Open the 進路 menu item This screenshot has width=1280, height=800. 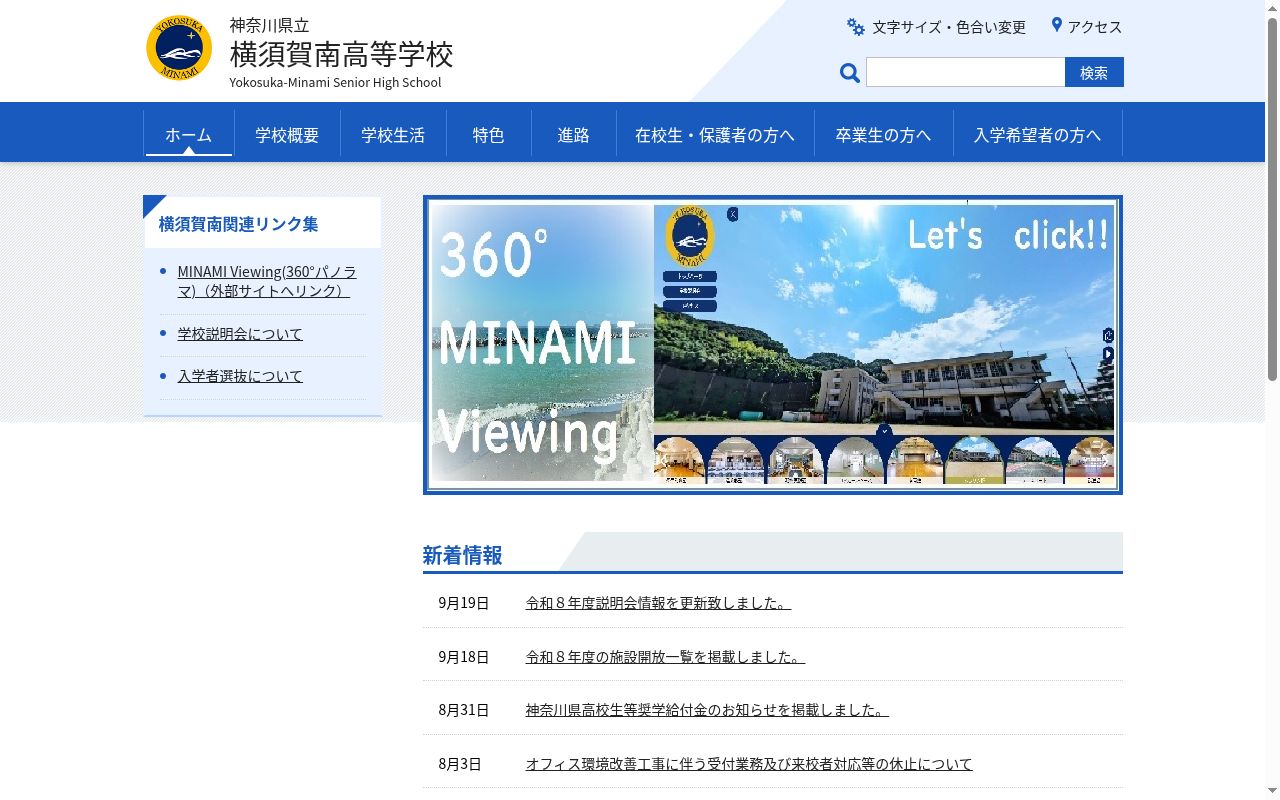pos(573,134)
